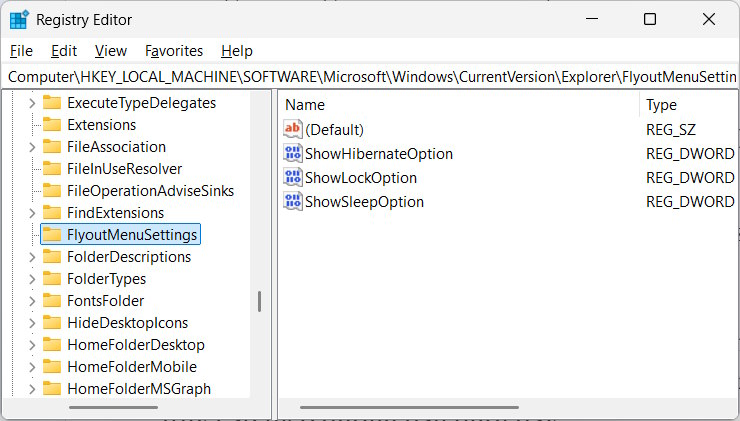Open the View menu

point(111,51)
